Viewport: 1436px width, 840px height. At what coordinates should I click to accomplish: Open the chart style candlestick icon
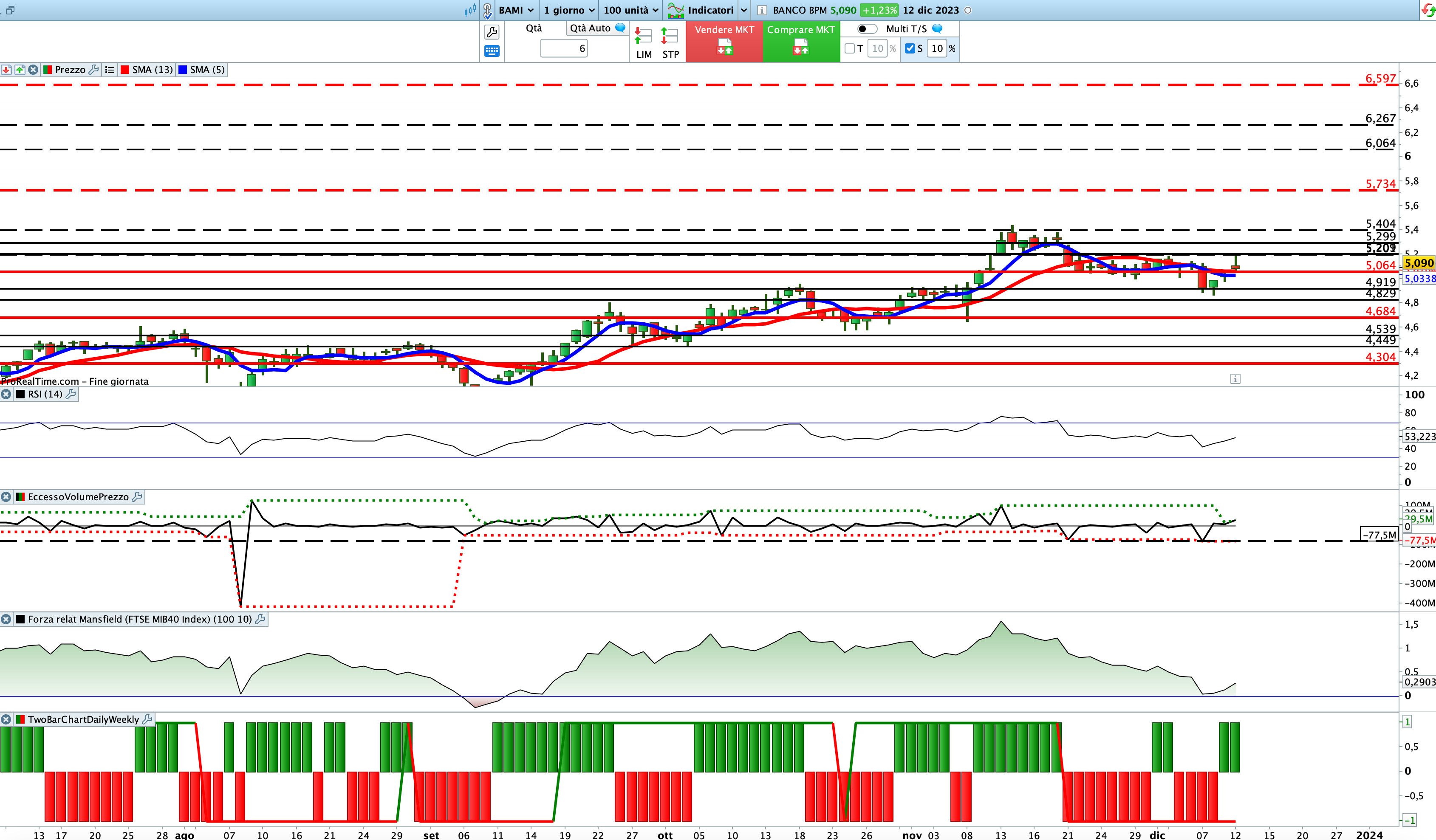coord(470,10)
